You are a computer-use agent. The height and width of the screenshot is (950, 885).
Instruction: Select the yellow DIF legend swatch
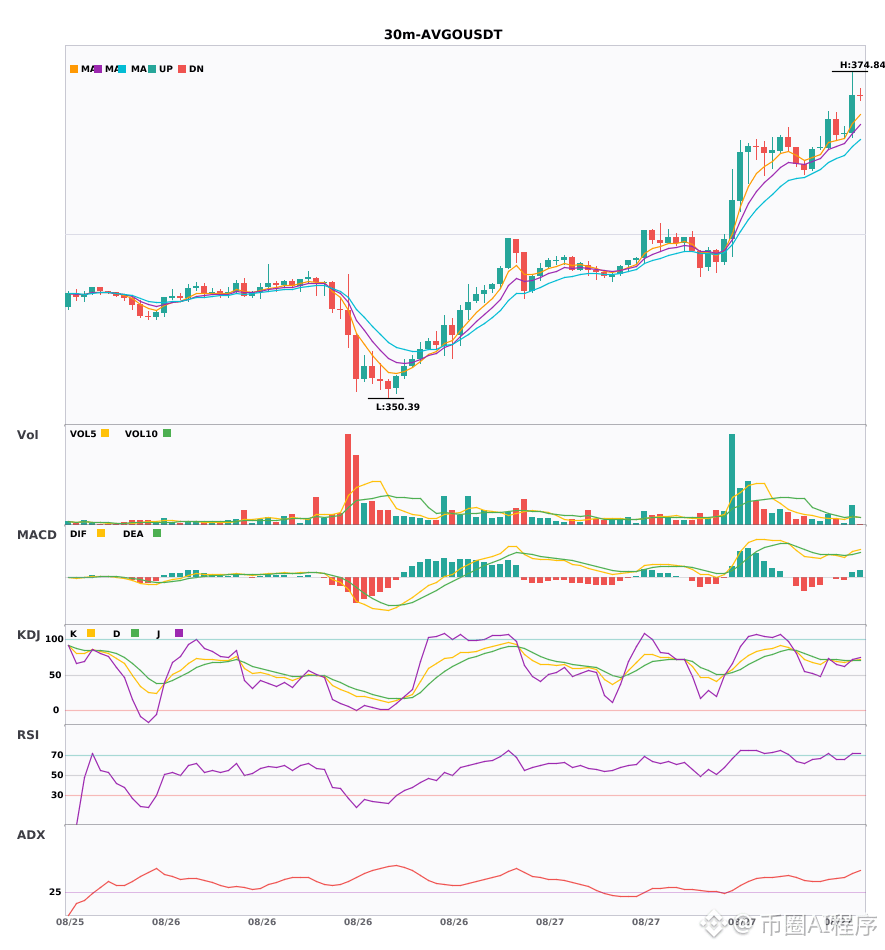101,533
